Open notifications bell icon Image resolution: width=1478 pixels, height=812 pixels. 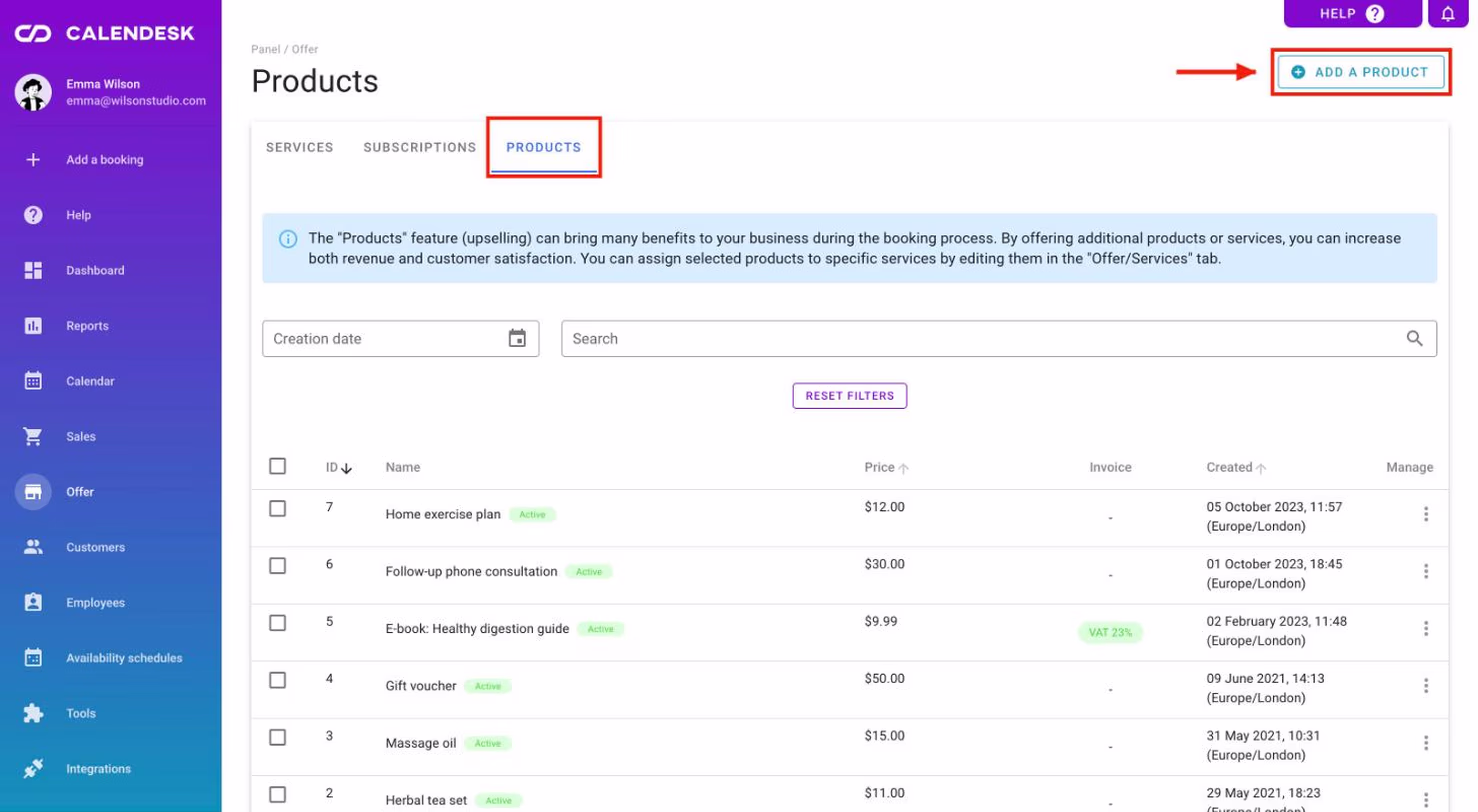click(1448, 13)
